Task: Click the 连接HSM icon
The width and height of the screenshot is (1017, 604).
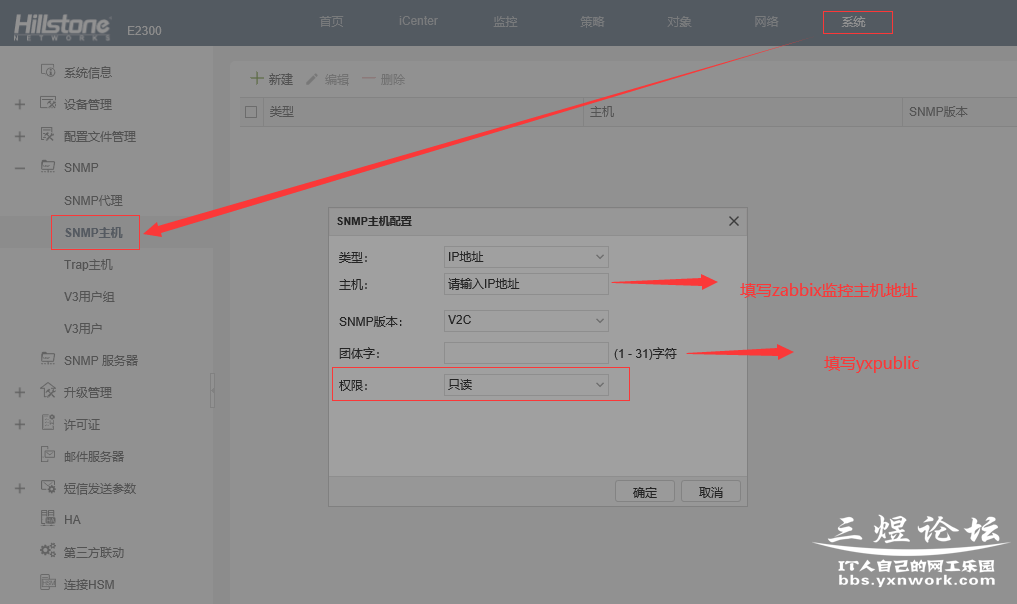Action: pos(48,582)
